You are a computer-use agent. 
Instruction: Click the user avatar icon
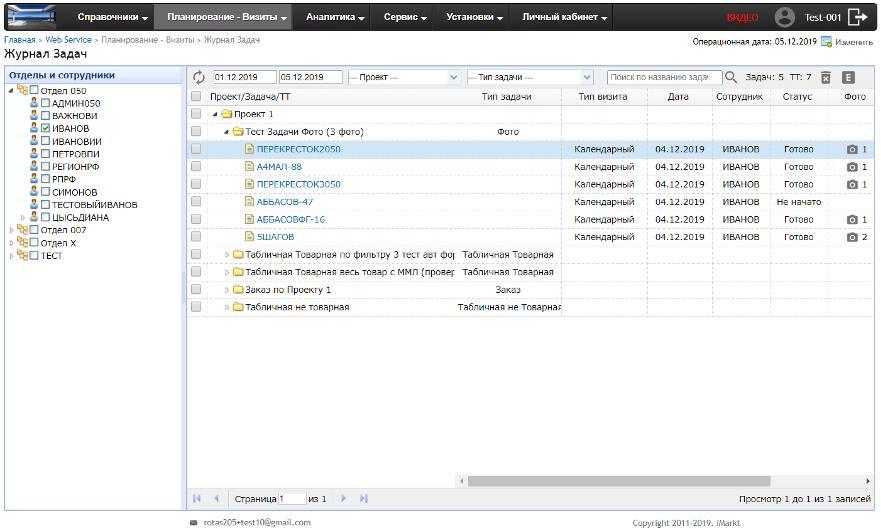(x=784, y=17)
